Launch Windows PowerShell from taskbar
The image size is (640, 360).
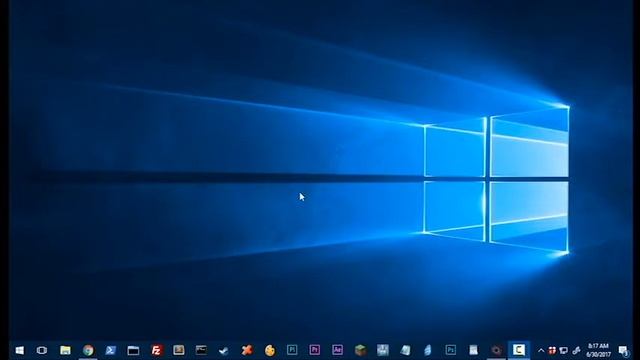click(111, 350)
